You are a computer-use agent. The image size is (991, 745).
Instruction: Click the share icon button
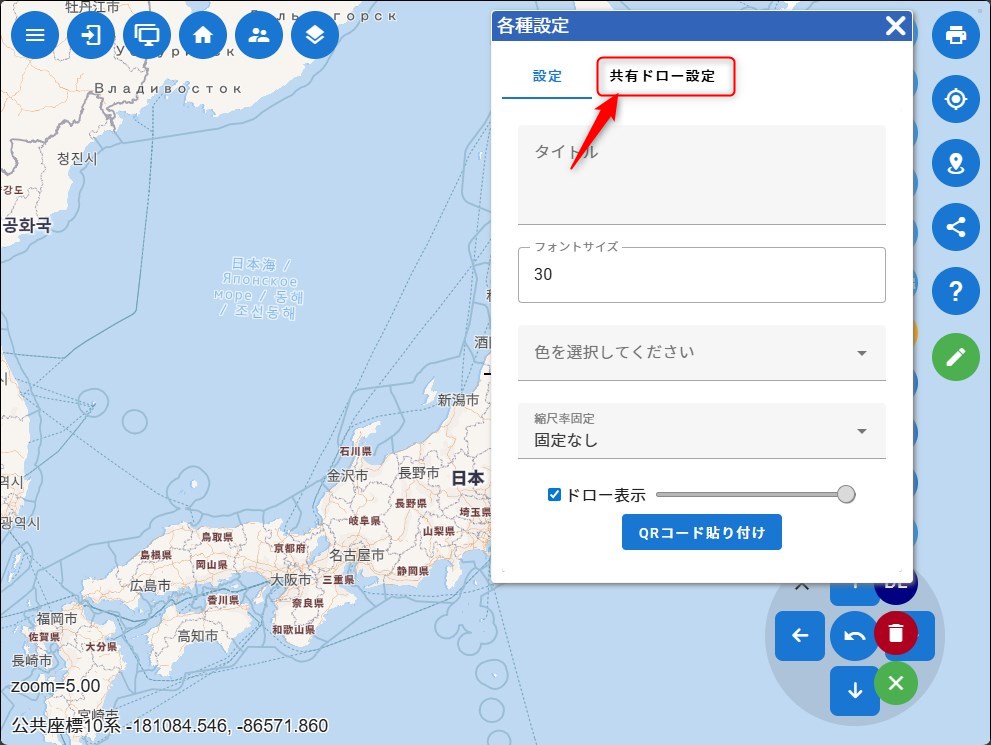(955, 227)
